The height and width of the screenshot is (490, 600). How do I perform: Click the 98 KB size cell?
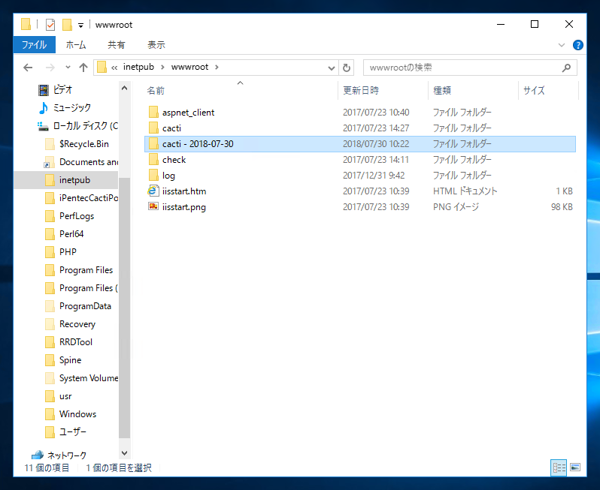tap(562, 207)
